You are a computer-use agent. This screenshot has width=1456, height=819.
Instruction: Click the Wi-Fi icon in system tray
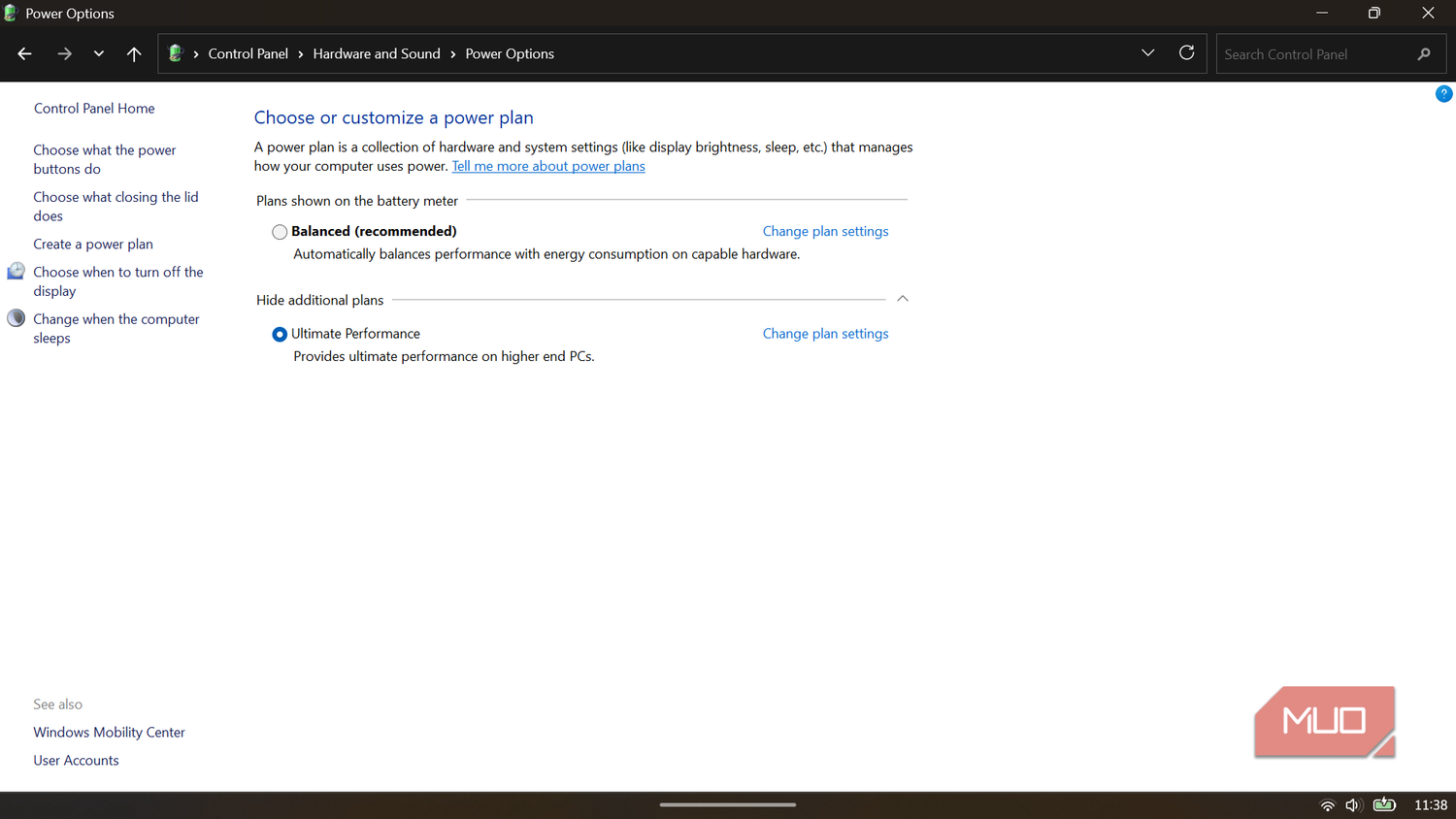pos(1327,804)
